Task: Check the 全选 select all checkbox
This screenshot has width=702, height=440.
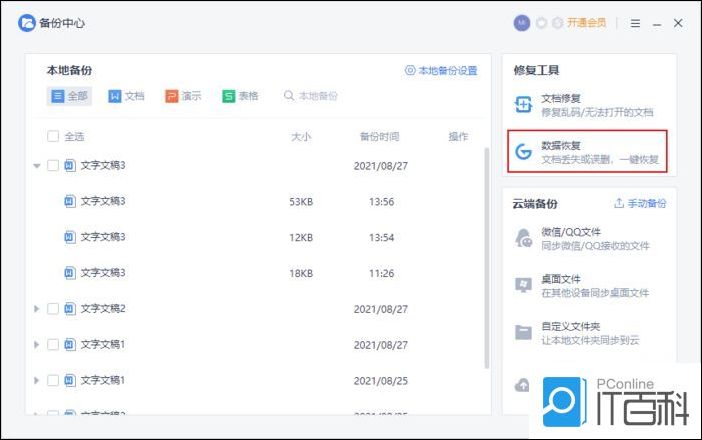Action: coord(53,136)
